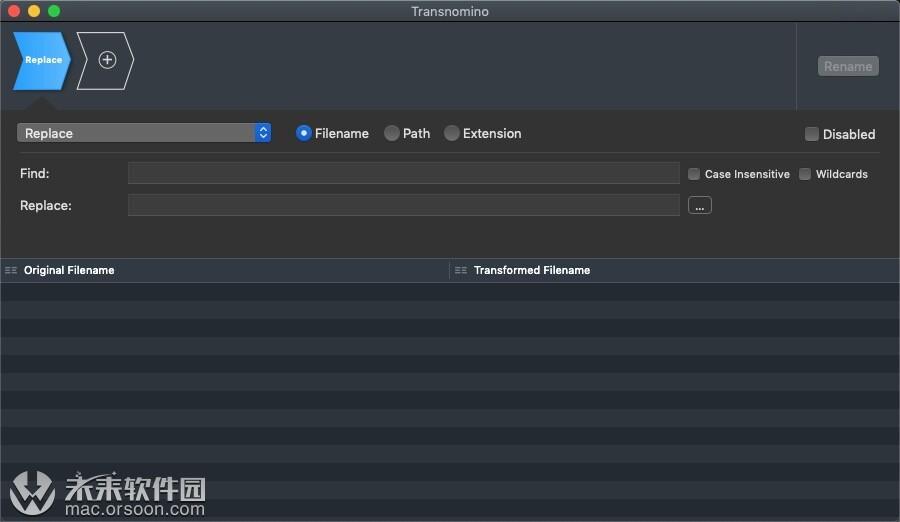This screenshot has width=900, height=522.
Task: Sort by Original Filename column header
Action: pyautogui.click(x=69, y=270)
